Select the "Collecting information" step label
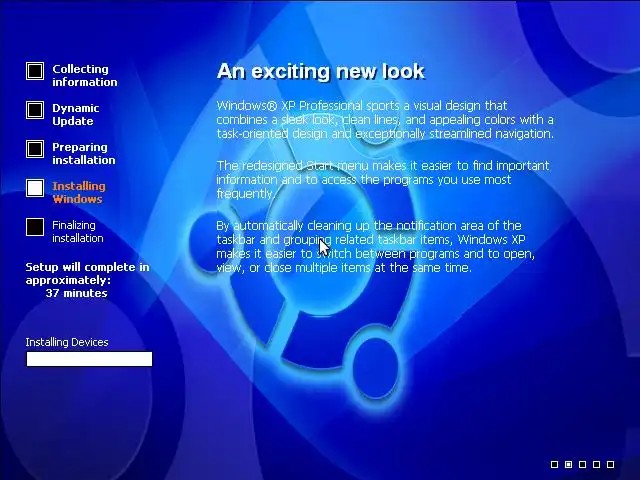Image resolution: width=640 pixels, height=480 pixels. pyautogui.click(x=84, y=76)
